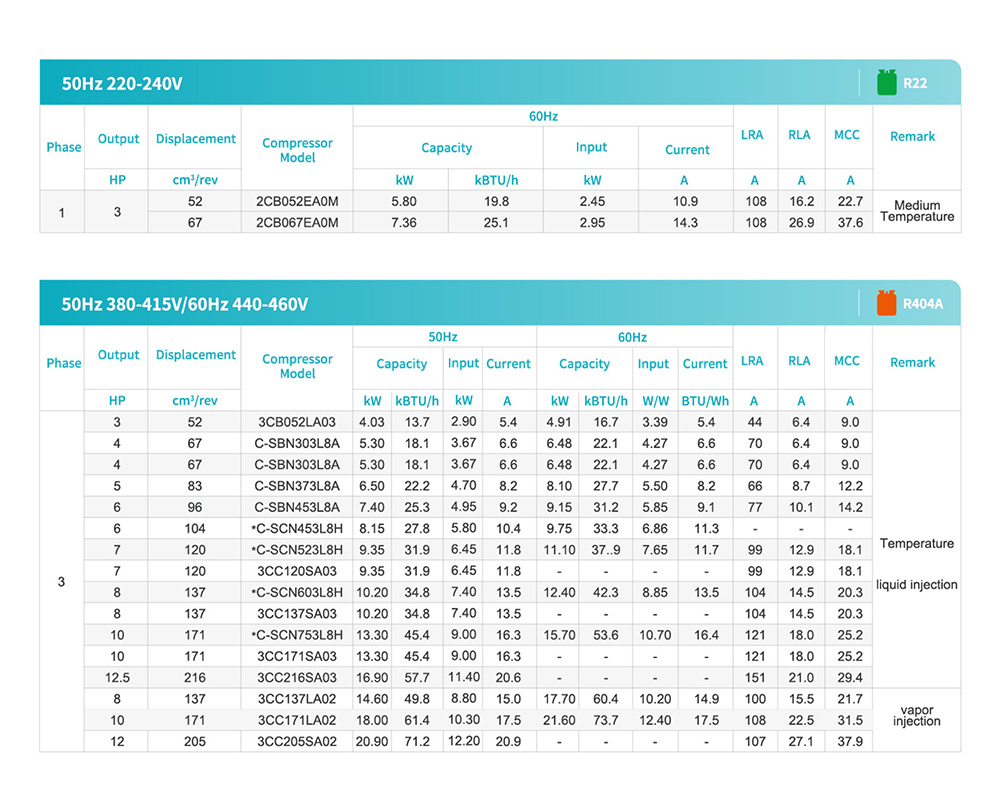Click the 'R22' refrigerant label

click(915, 83)
